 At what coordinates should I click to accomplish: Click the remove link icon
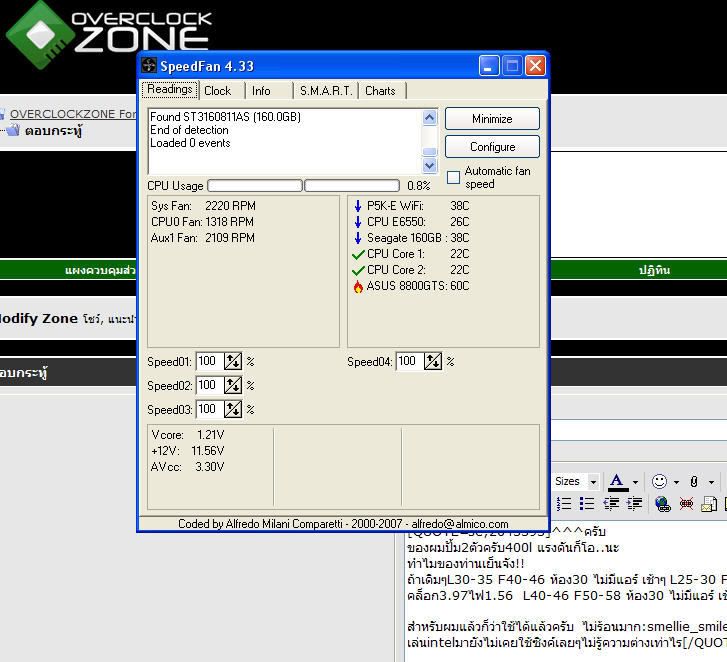tap(686, 504)
